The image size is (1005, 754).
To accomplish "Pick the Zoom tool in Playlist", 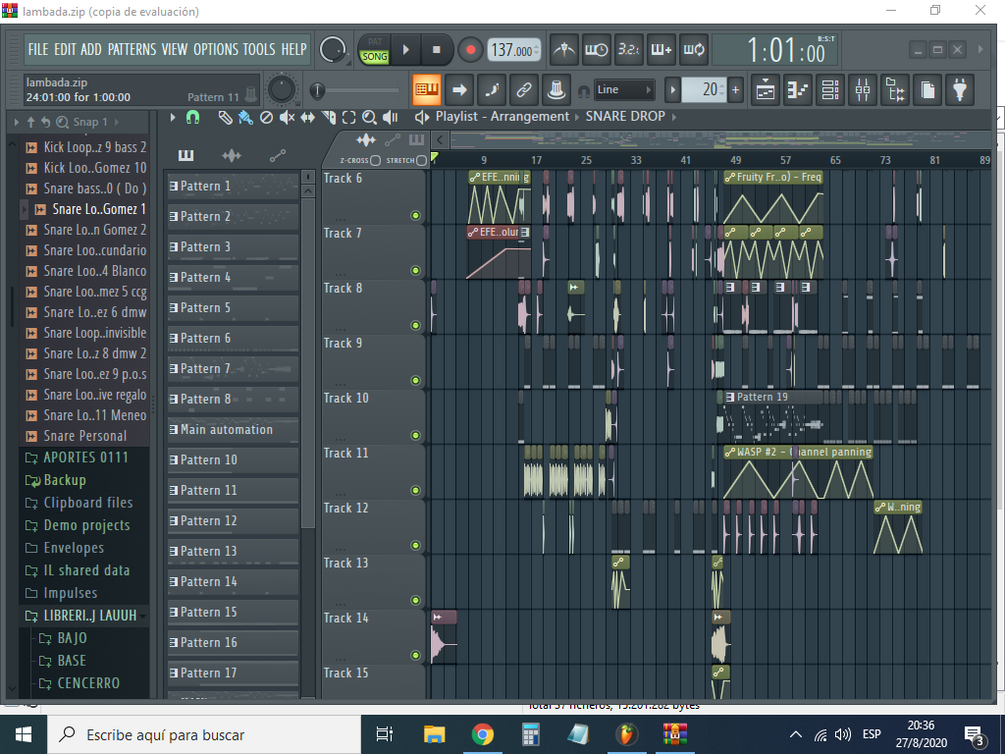I will coord(369,117).
